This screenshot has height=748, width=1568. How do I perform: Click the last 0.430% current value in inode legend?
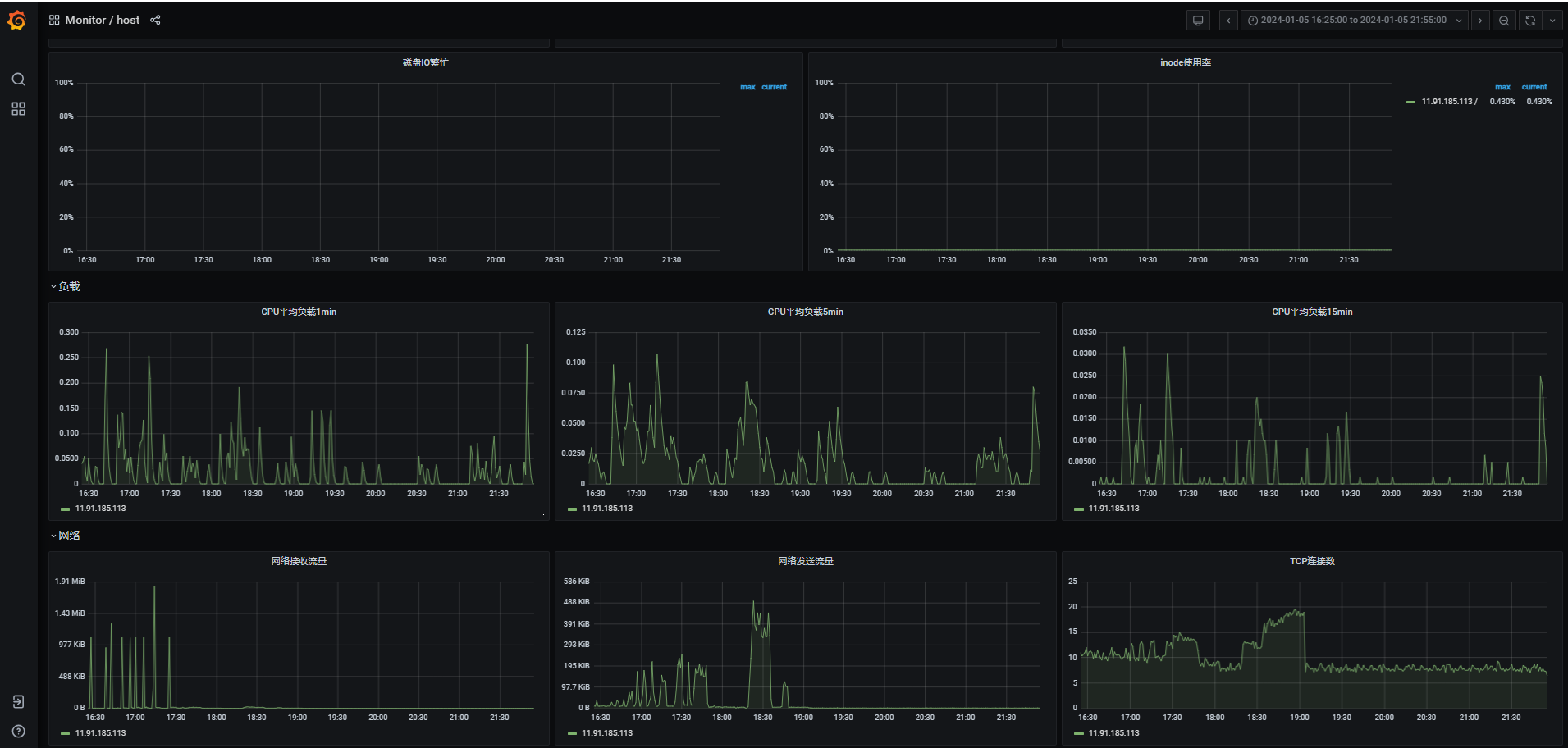click(x=1539, y=102)
